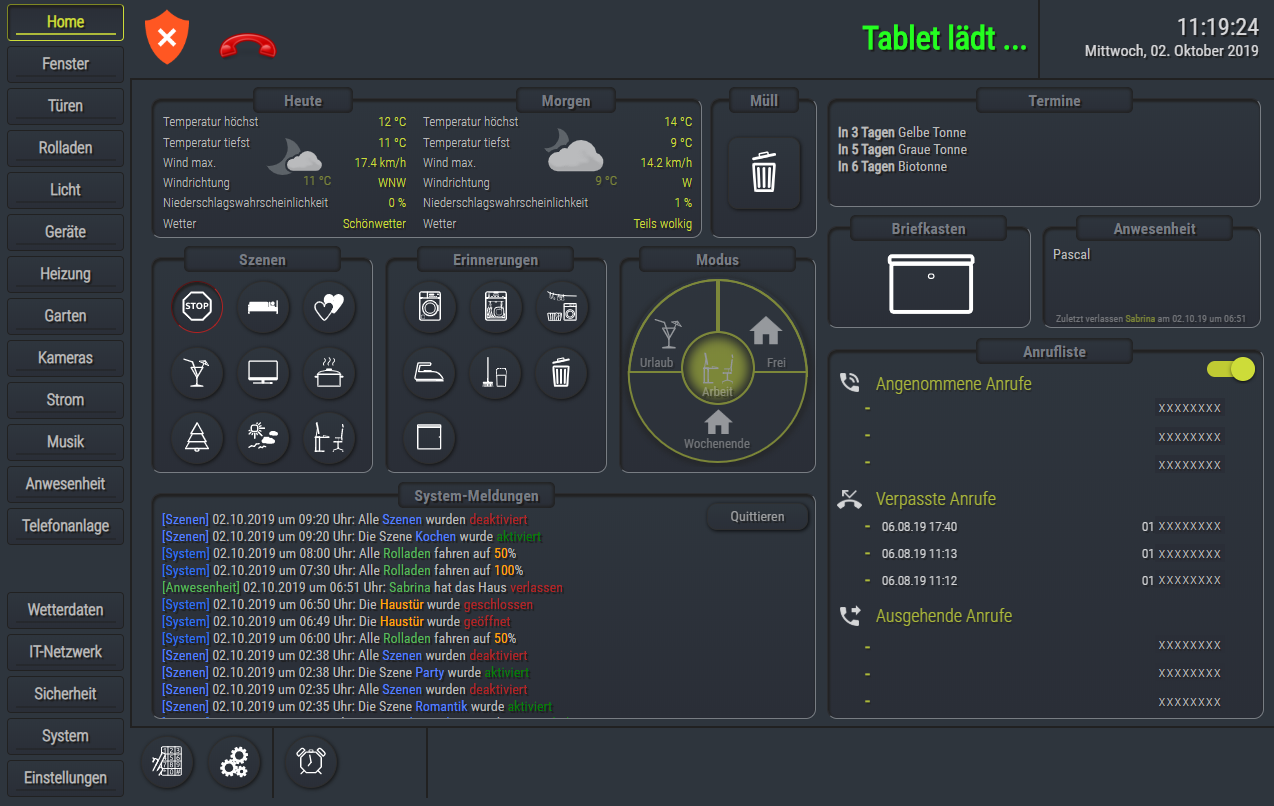Click the Briefkasten mailbox icon

(931, 283)
